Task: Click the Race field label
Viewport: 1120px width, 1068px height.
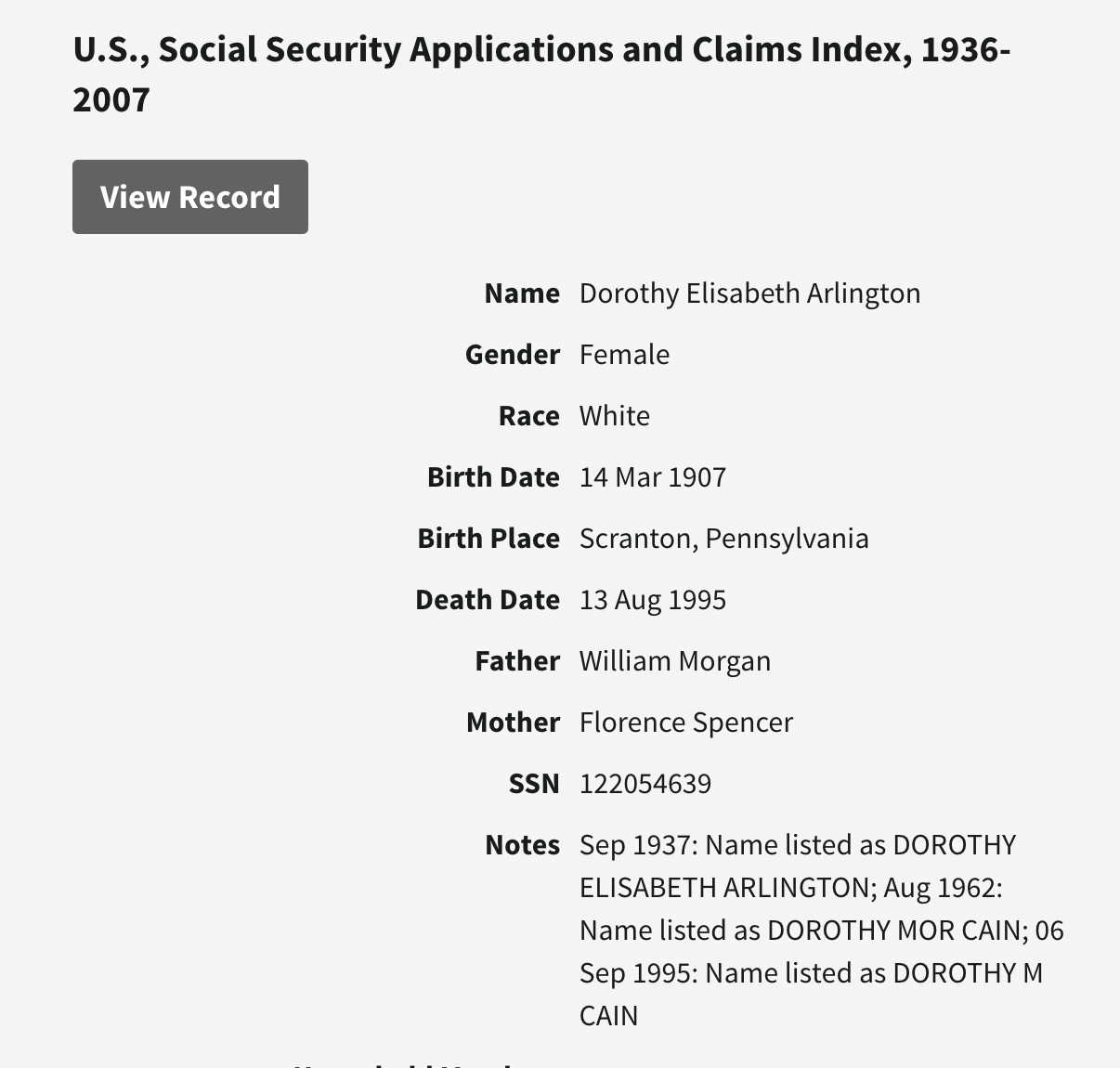Action: pyautogui.click(x=528, y=416)
